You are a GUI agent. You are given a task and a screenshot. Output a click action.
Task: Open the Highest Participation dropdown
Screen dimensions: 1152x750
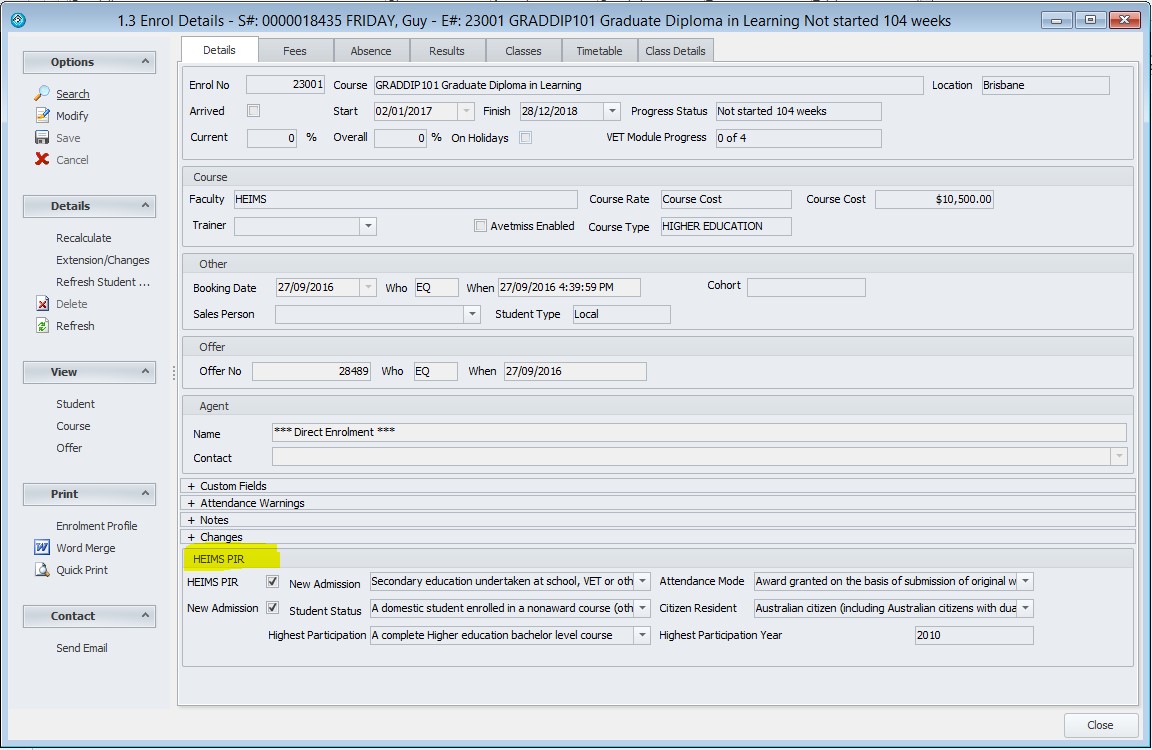click(642, 635)
